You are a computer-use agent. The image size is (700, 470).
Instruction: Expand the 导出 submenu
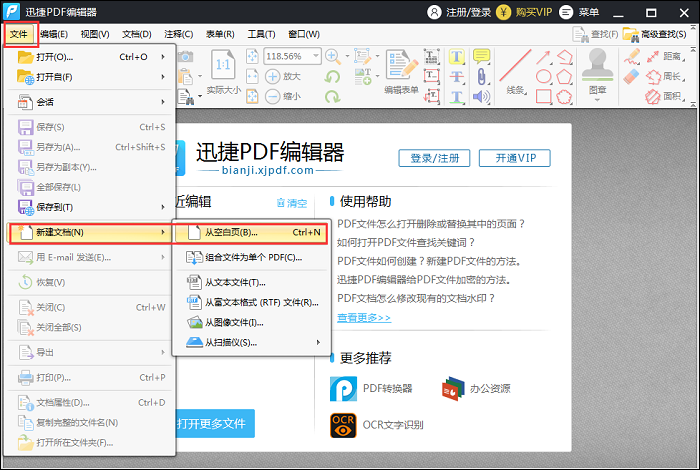[91, 353]
